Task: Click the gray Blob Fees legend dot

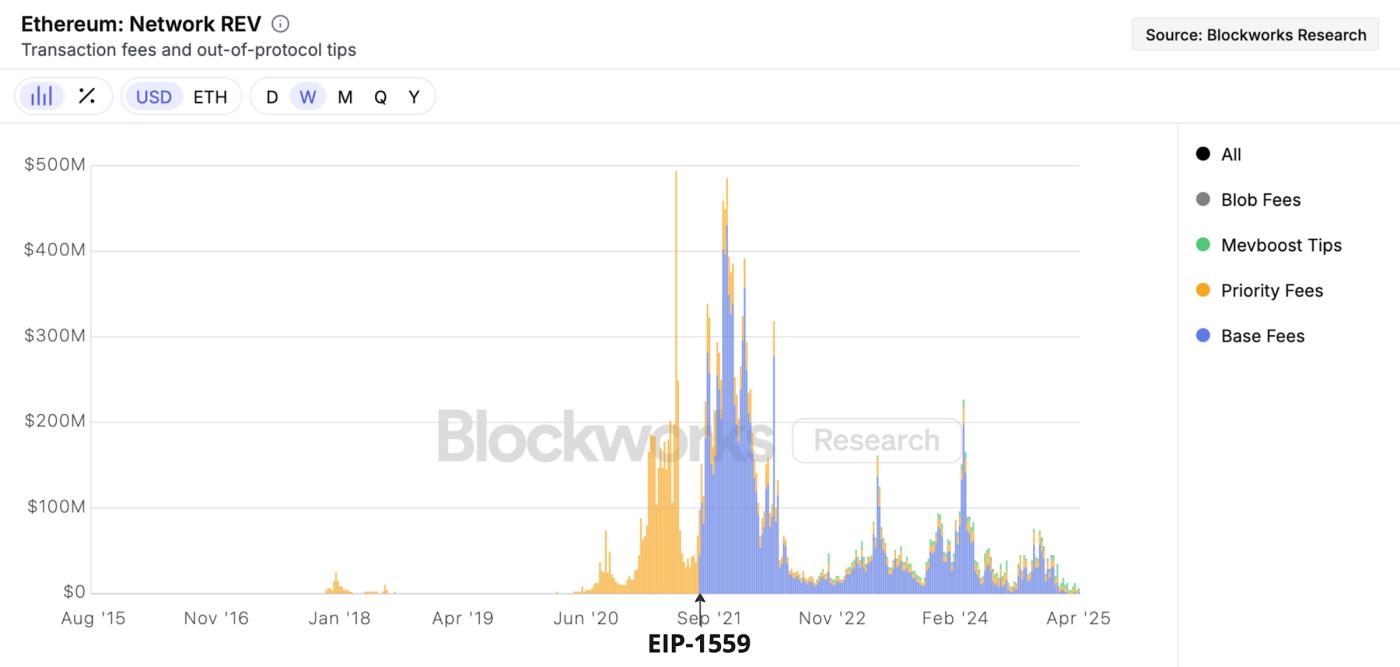Action: point(1203,200)
